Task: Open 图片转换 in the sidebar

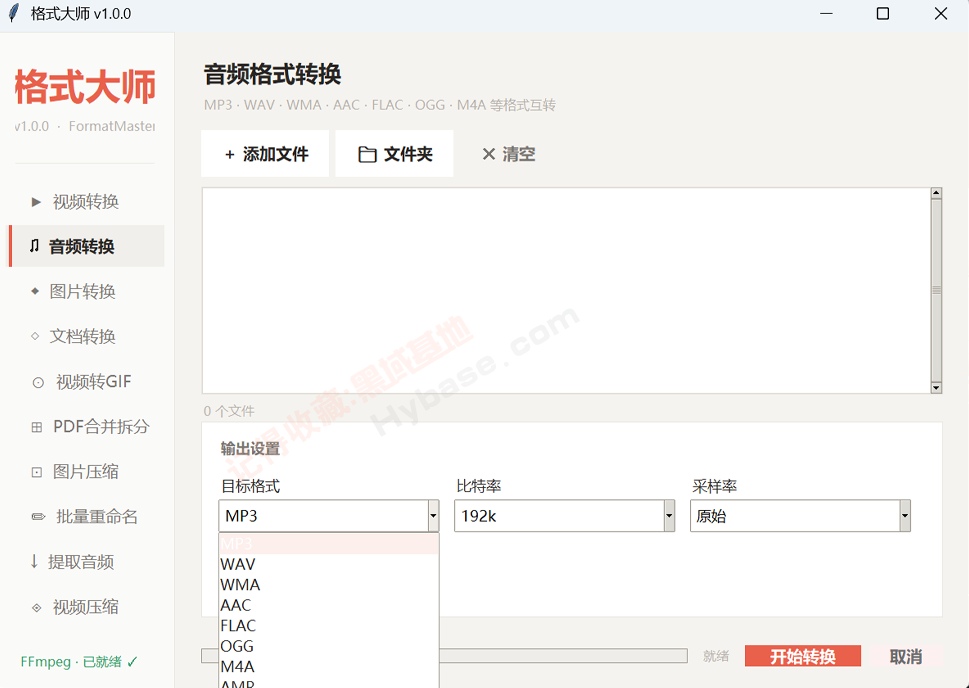Action: [86, 291]
